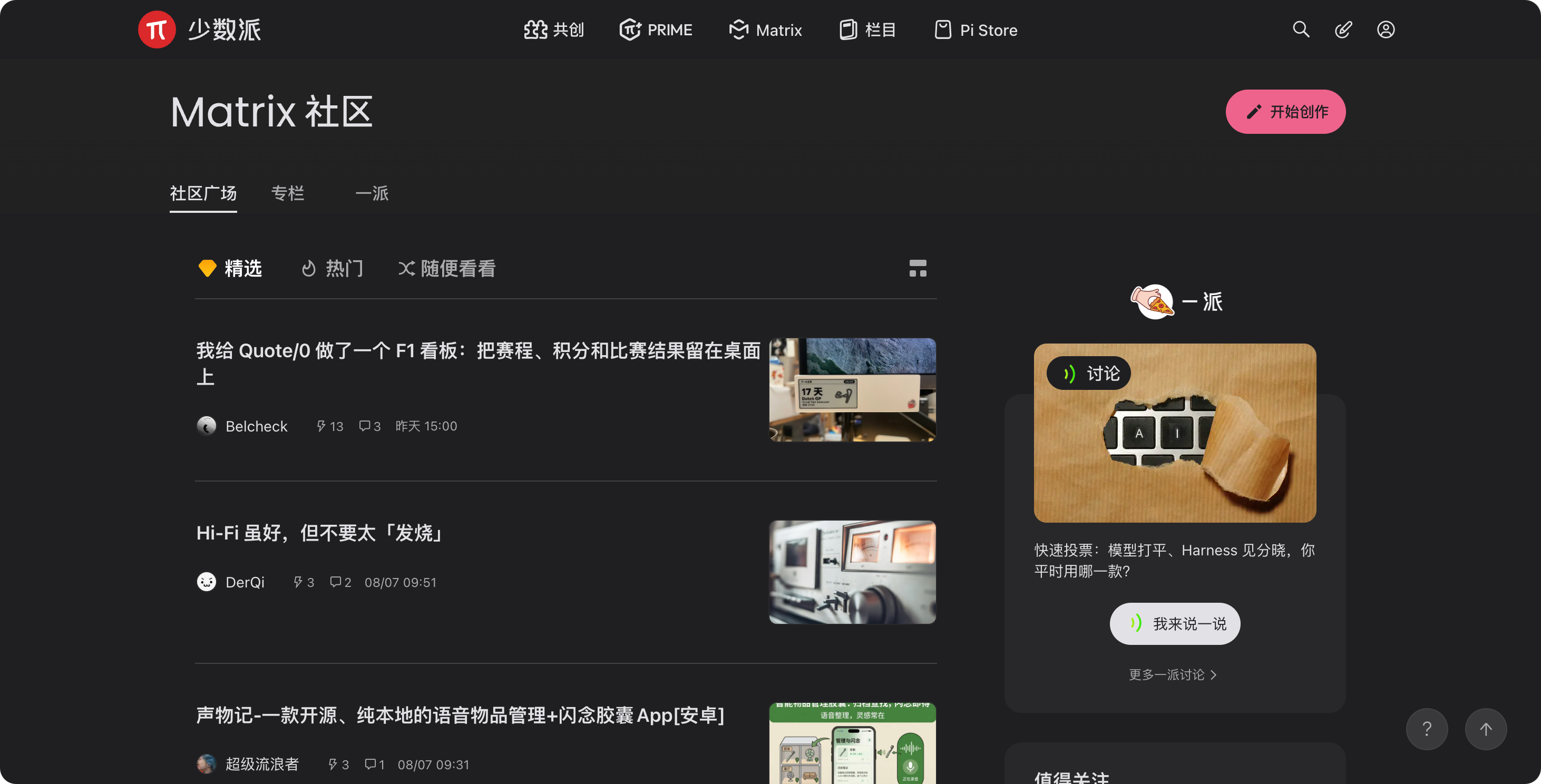This screenshot has height=784, width=1541.
Task: Open author name 超级流浪者
Action: (x=262, y=765)
